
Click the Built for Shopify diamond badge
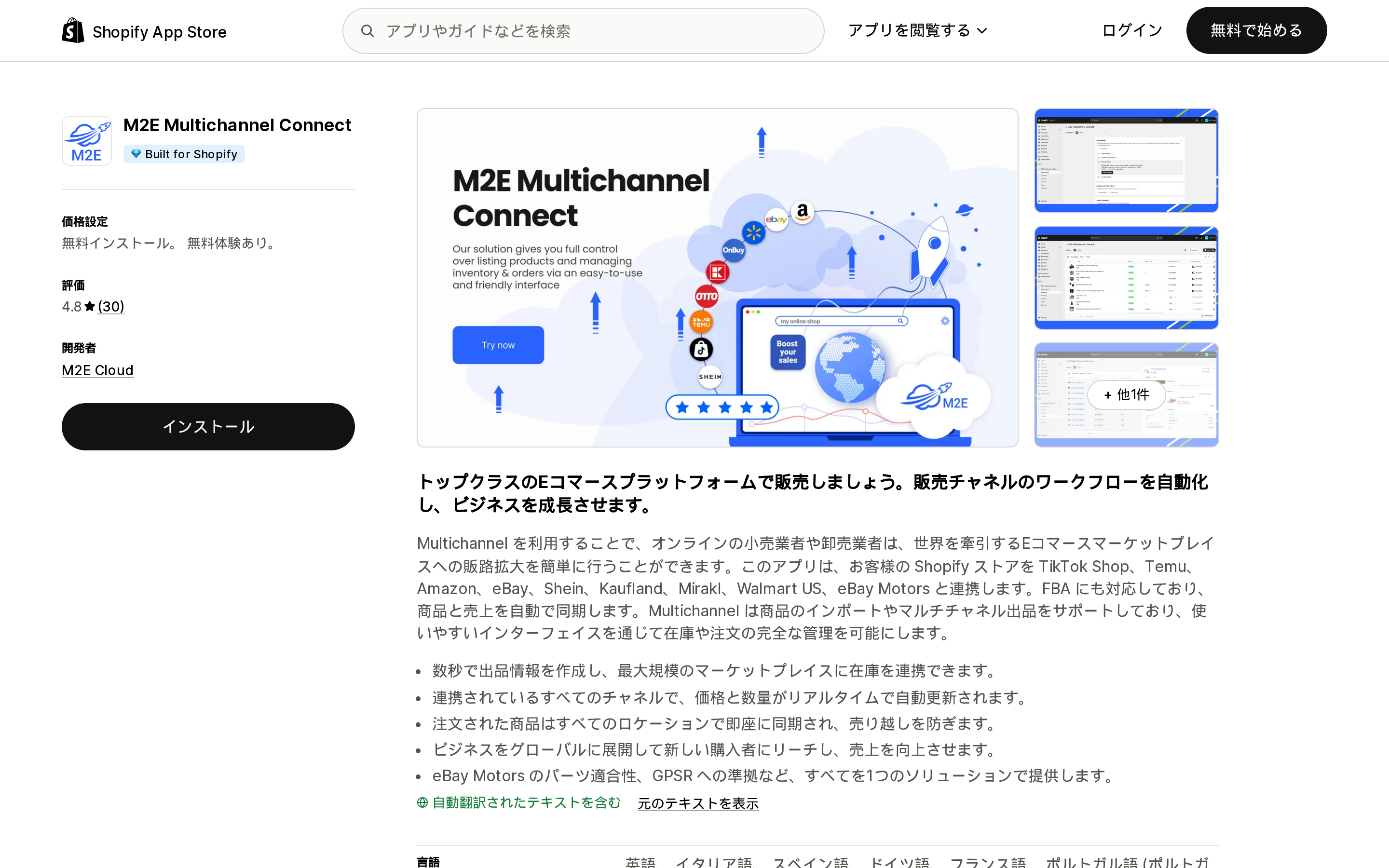pos(136,154)
